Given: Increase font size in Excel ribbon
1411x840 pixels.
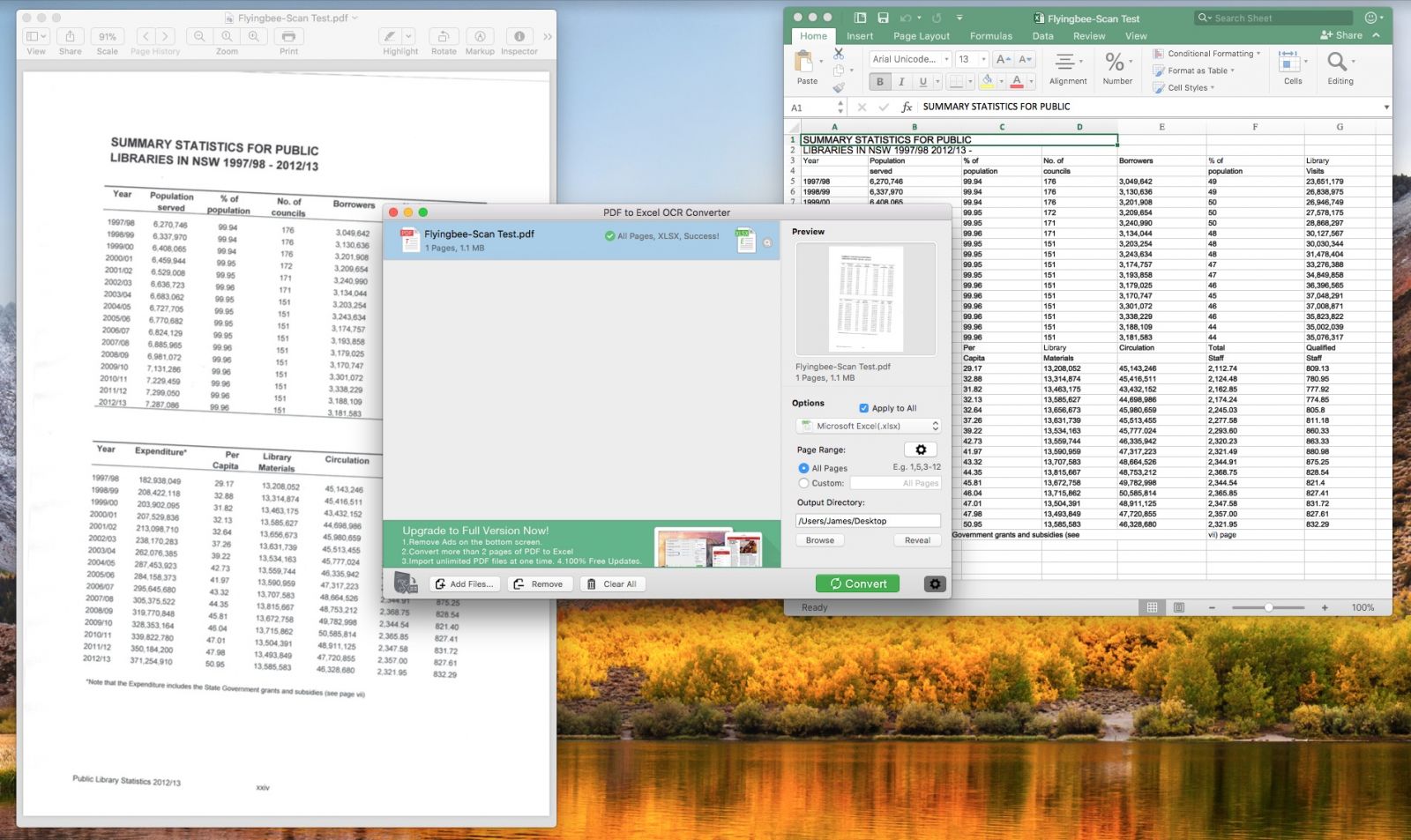Looking at the screenshot, I should tap(1003, 59).
